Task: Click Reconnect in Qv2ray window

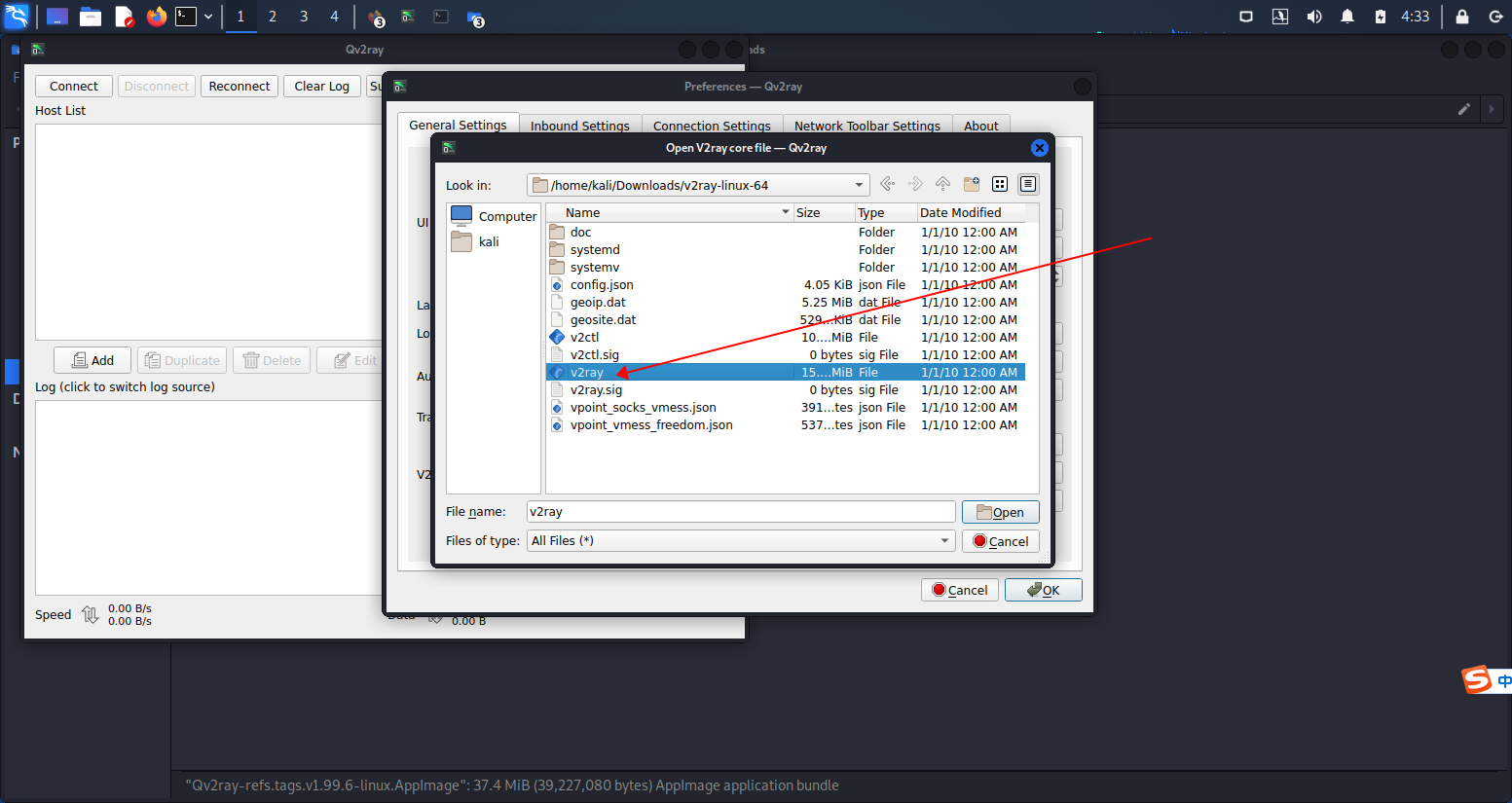Action: coord(240,86)
